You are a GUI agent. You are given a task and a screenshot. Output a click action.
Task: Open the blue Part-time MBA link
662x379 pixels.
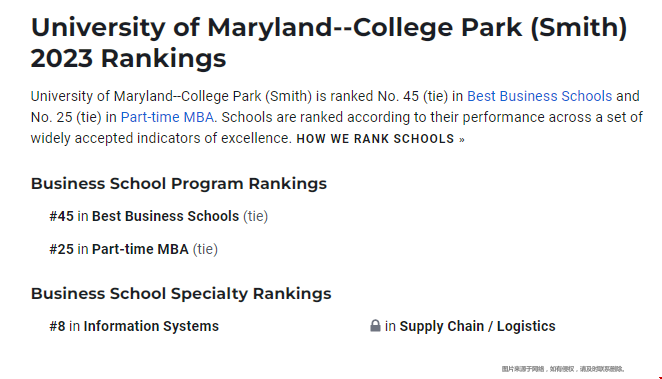click(x=167, y=117)
